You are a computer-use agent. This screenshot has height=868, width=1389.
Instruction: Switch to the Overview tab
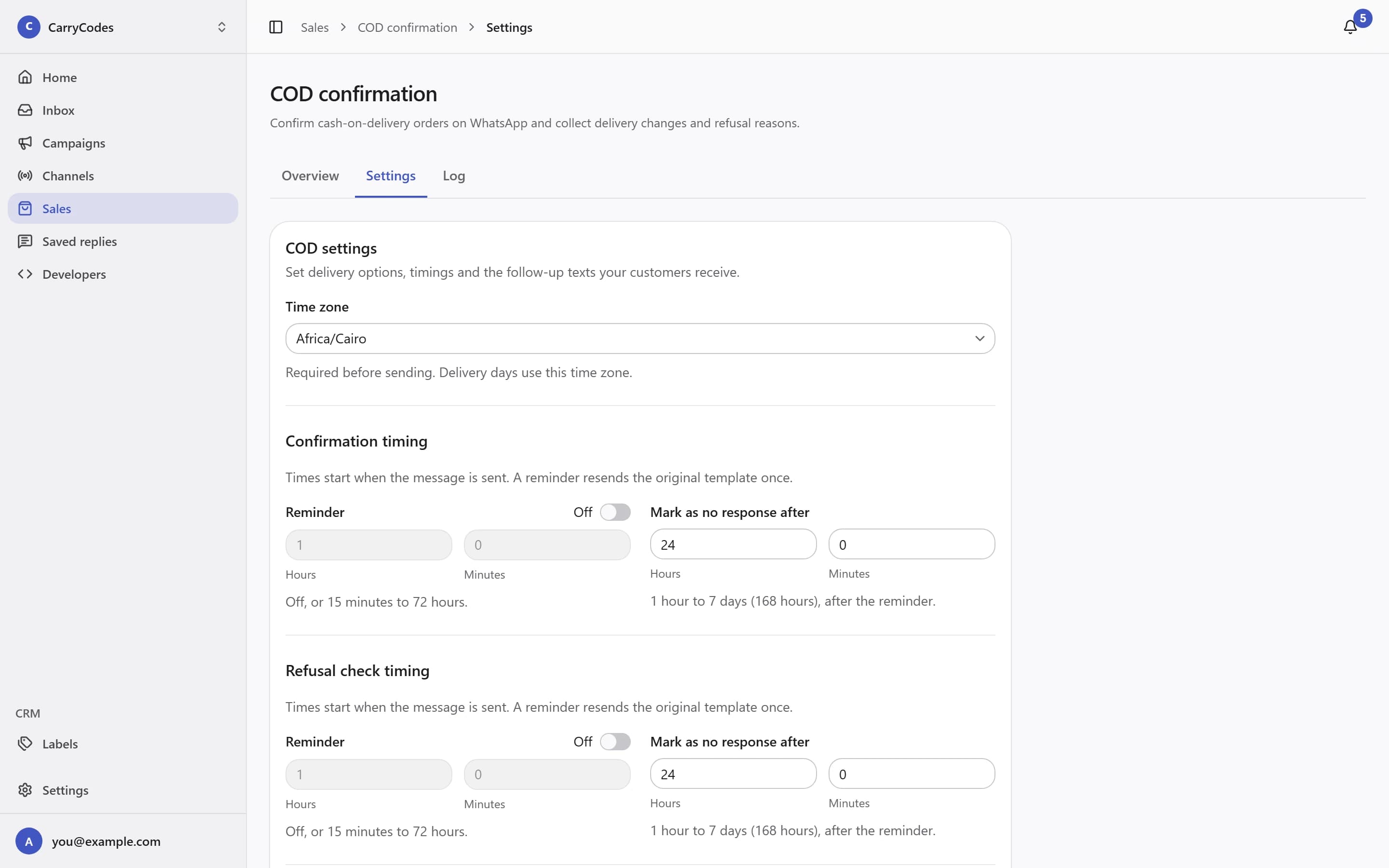tap(310, 176)
